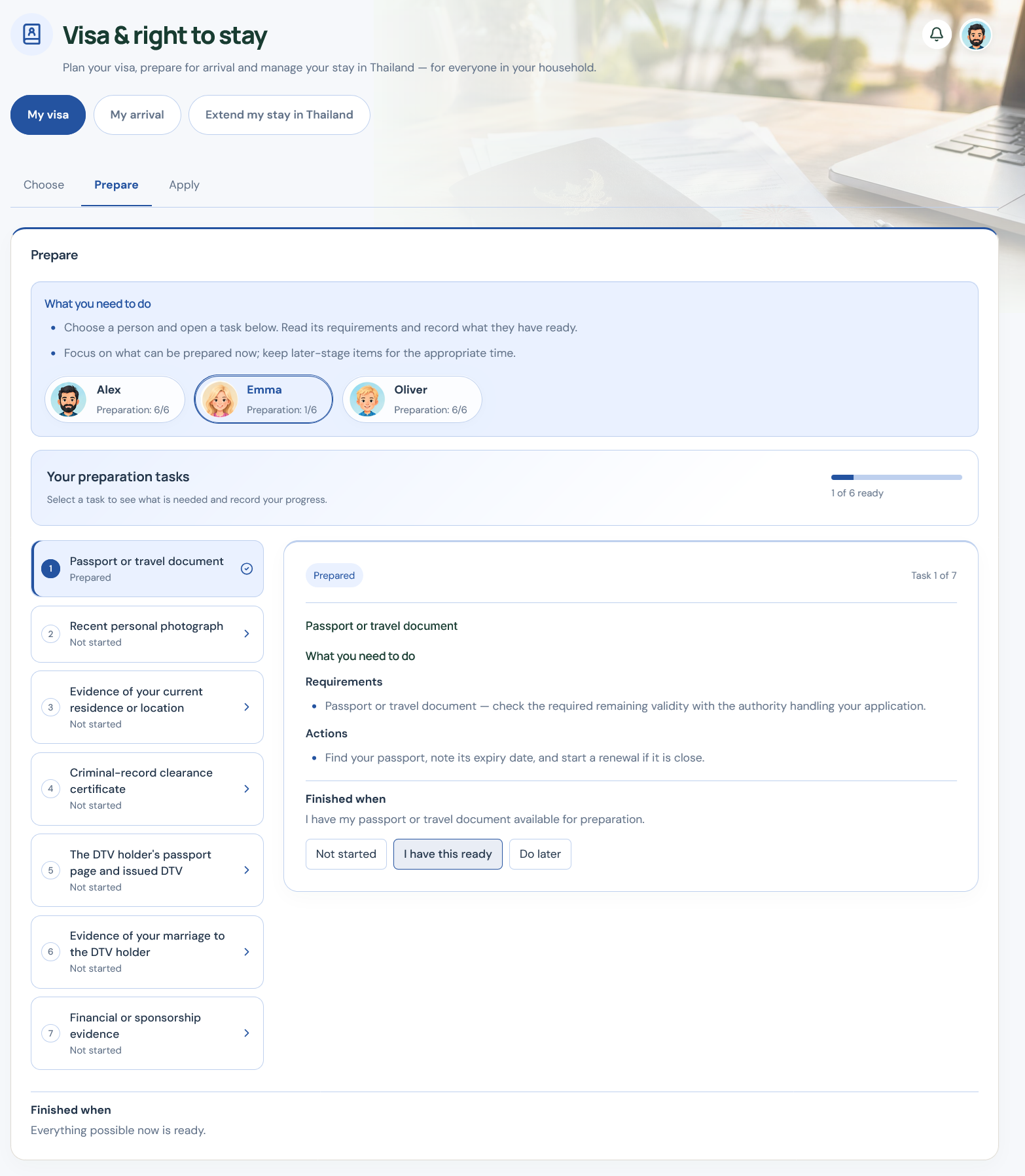The image size is (1025, 1176).
Task: Open Extend my stay in Thailand
Action: click(279, 115)
